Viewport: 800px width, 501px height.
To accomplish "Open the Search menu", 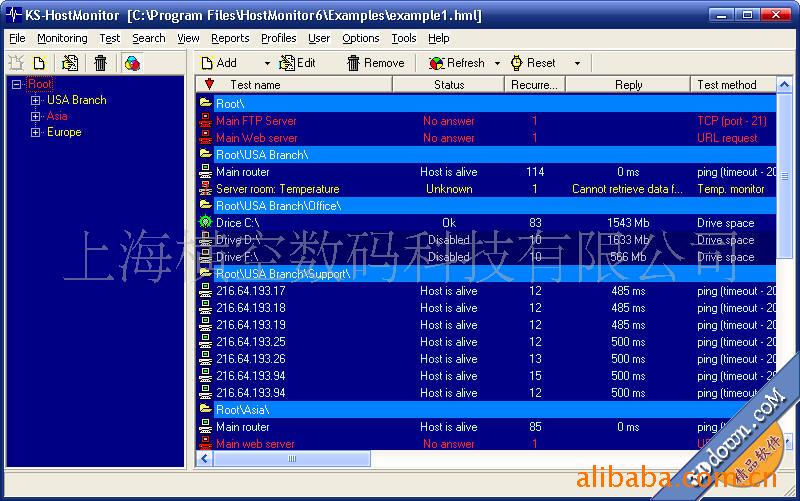I will 148,38.
